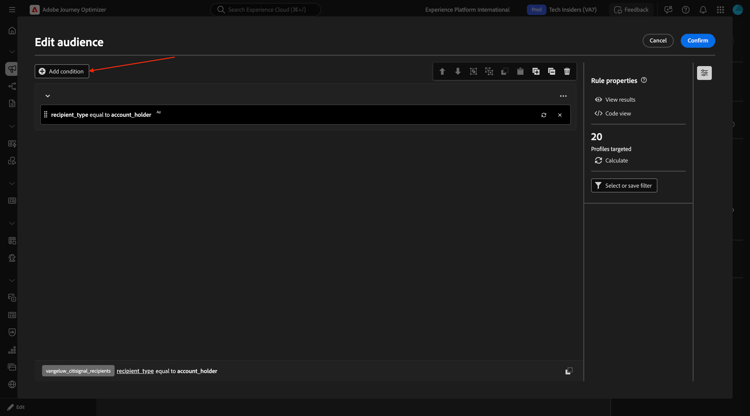This screenshot has height=416, width=750.
Task: Confirm the audience edit
Action: coord(697,41)
